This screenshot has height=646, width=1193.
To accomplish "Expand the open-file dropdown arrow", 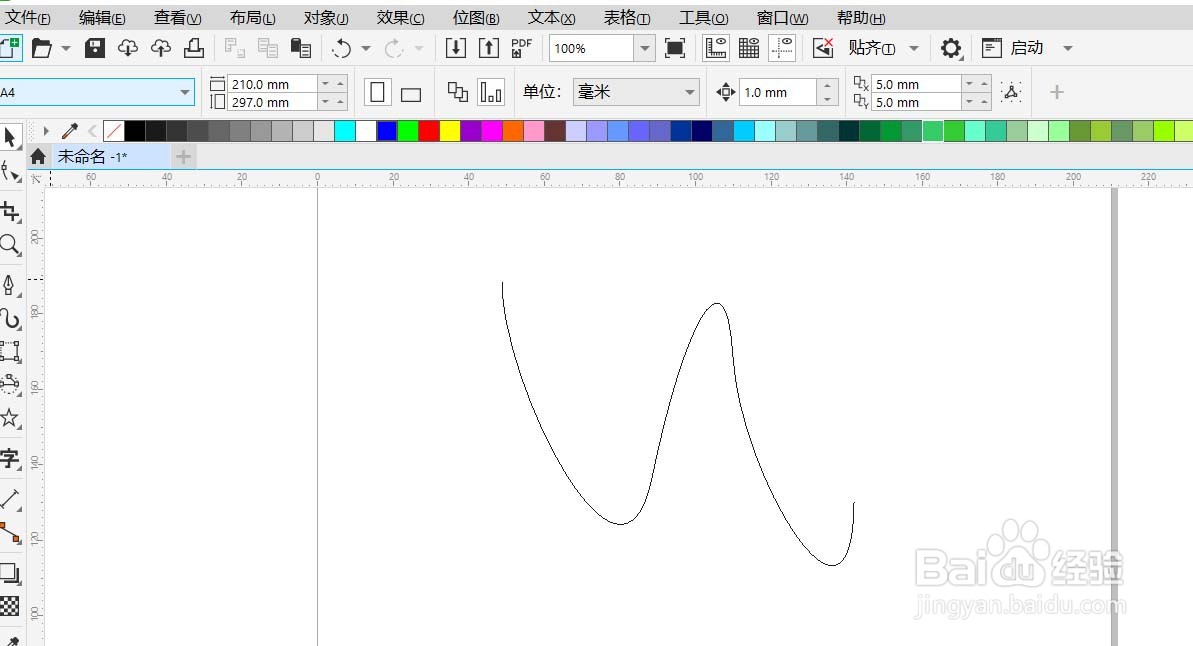I will coord(65,49).
